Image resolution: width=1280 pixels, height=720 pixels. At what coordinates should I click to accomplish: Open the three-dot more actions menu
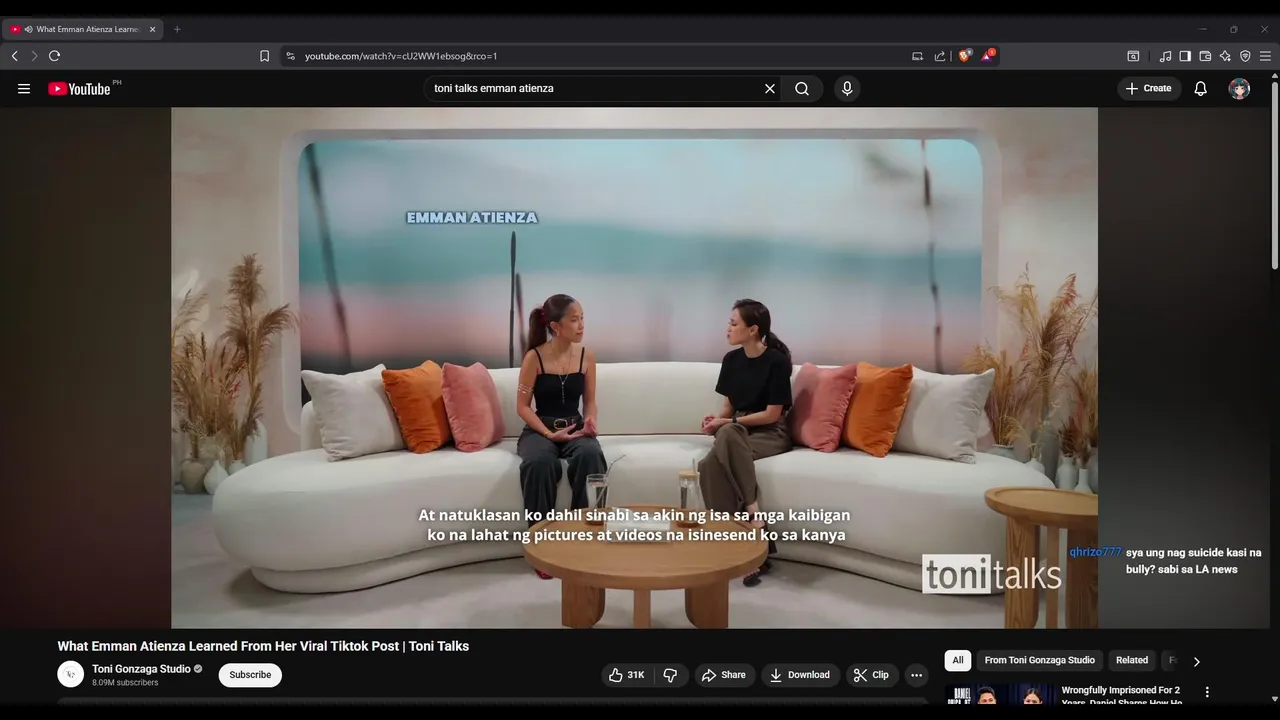coord(916,675)
